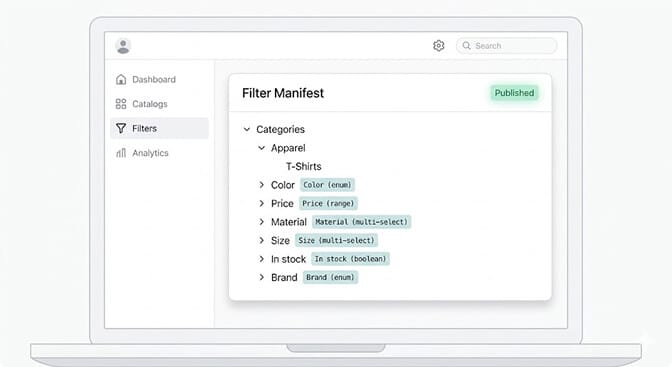Select the Price filter name
Screen dimensions: 672x367
pyautogui.click(x=282, y=203)
